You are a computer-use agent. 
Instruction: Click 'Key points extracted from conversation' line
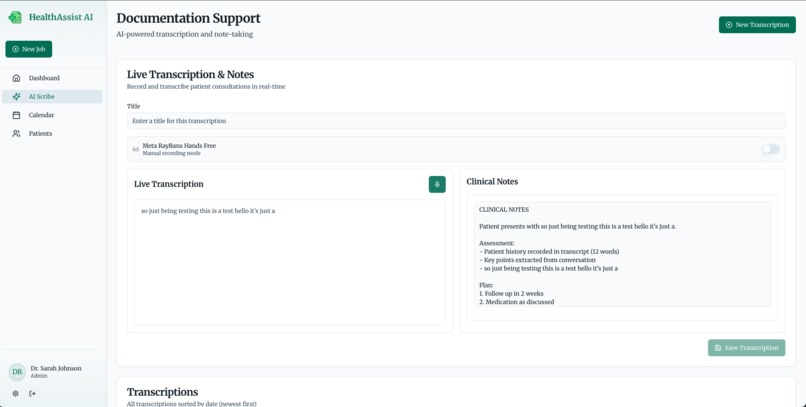(537, 260)
